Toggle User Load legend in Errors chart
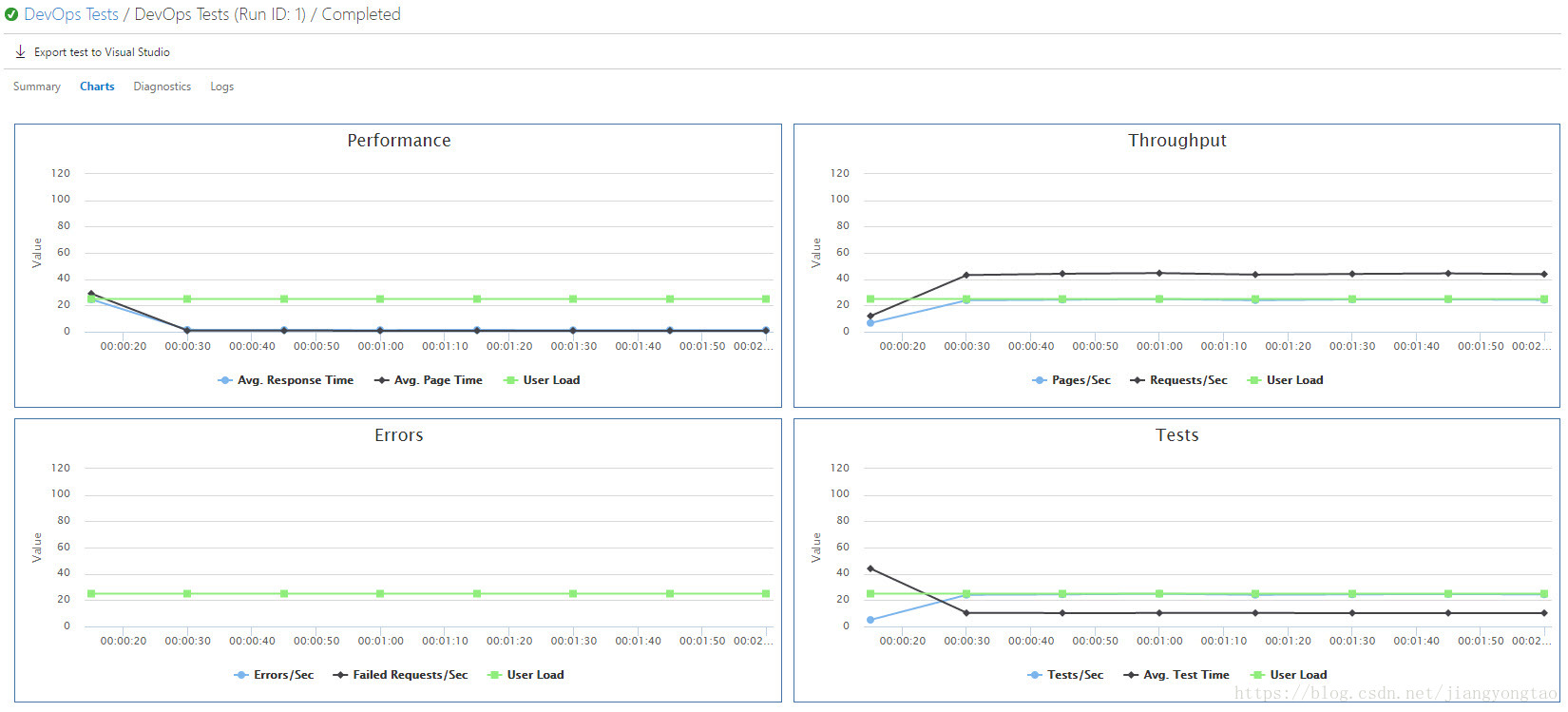 point(526,675)
